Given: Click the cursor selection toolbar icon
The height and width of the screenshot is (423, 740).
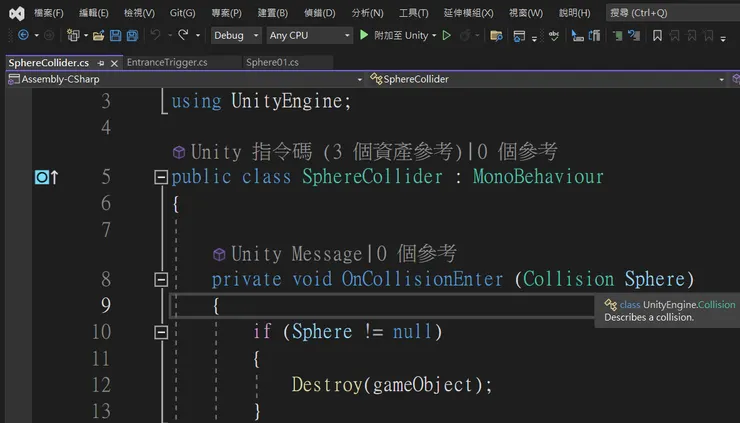Looking at the screenshot, I should pyautogui.click(x=577, y=35).
